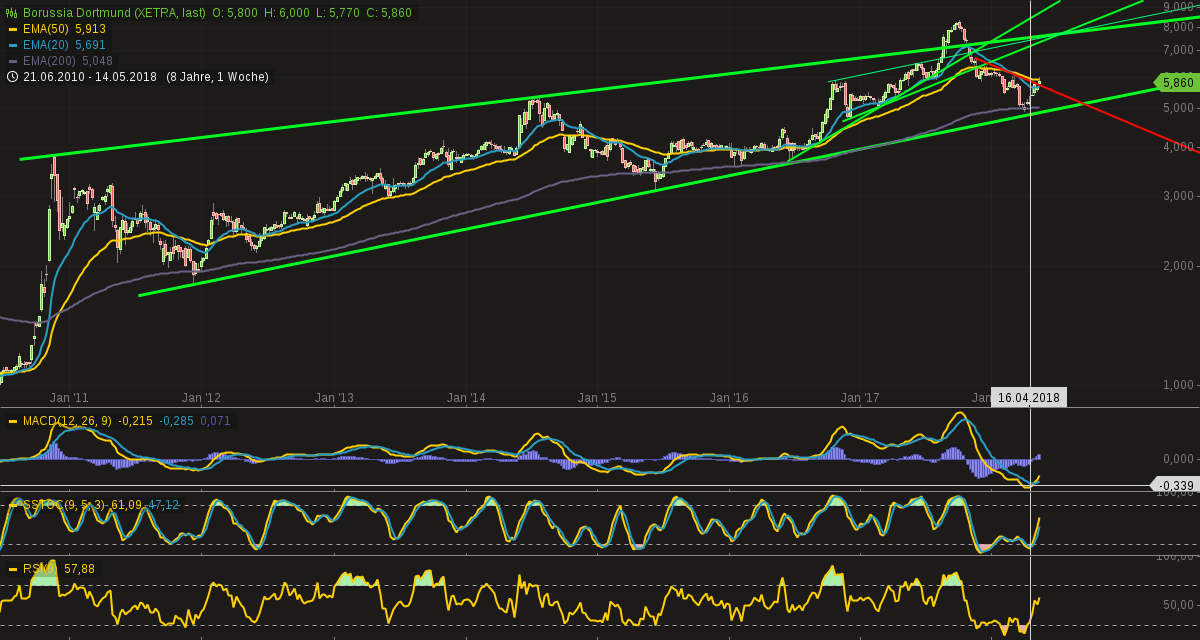This screenshot has width=1200, height=640.
Task: Click the 3,000 price axis label
Action: coord(1179,196)
